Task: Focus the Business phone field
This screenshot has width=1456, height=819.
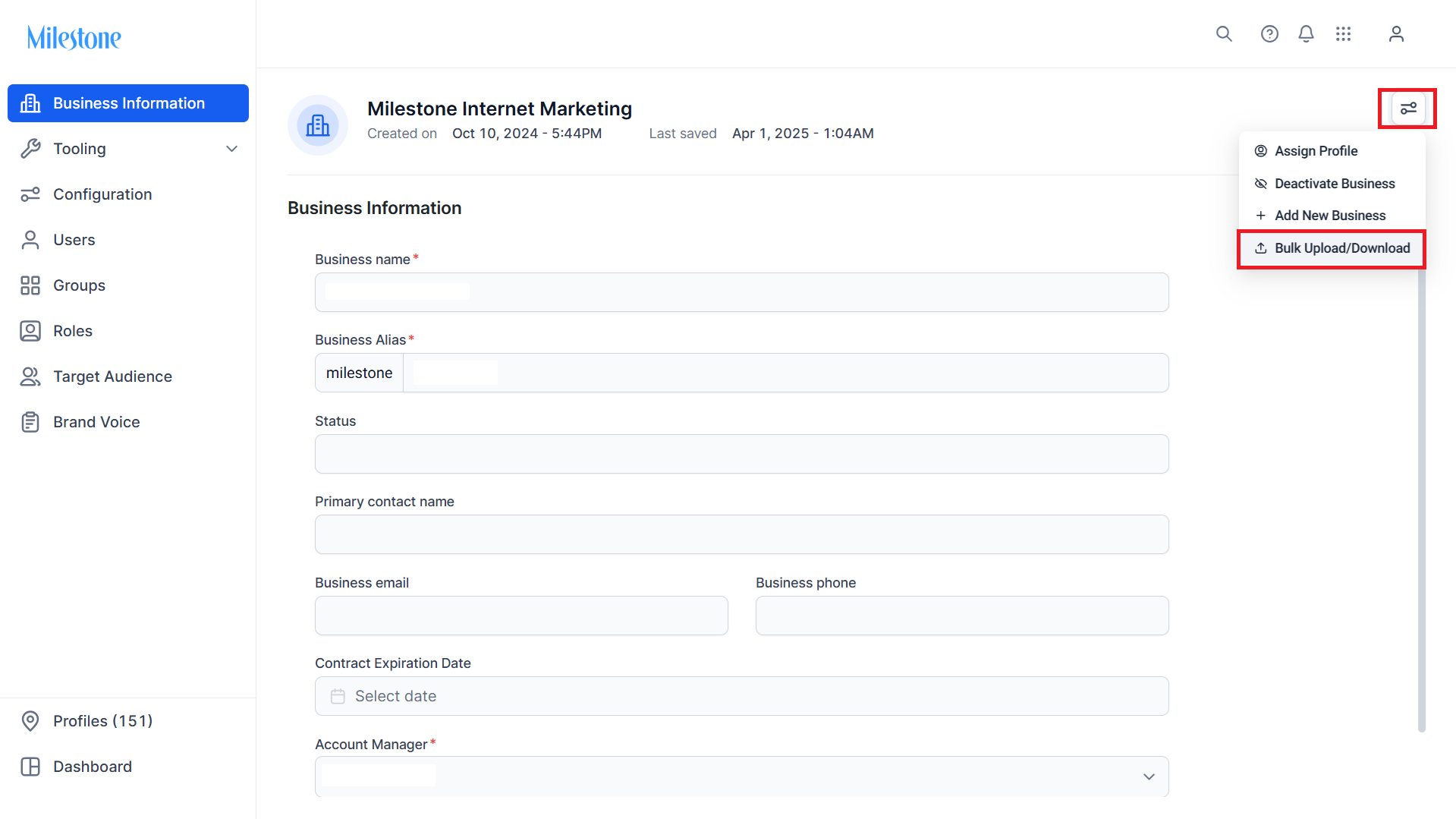Action: (x=962, y=616)
